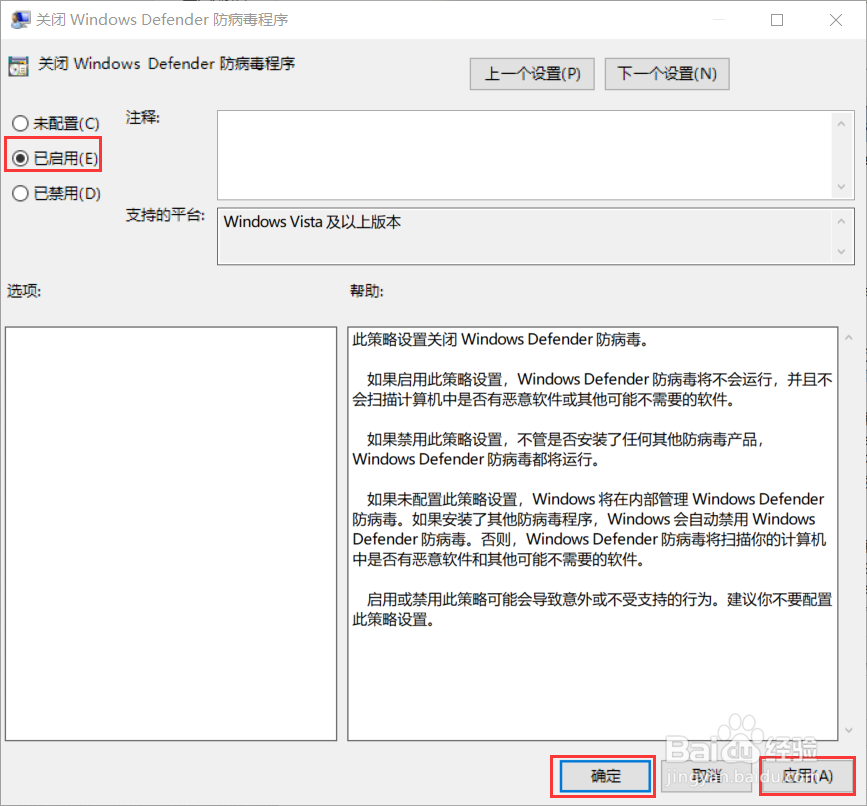This screenshot has height=806, width=867.
Task: Cancel the dialog with 取消
Action: click(x=706, y=776)
